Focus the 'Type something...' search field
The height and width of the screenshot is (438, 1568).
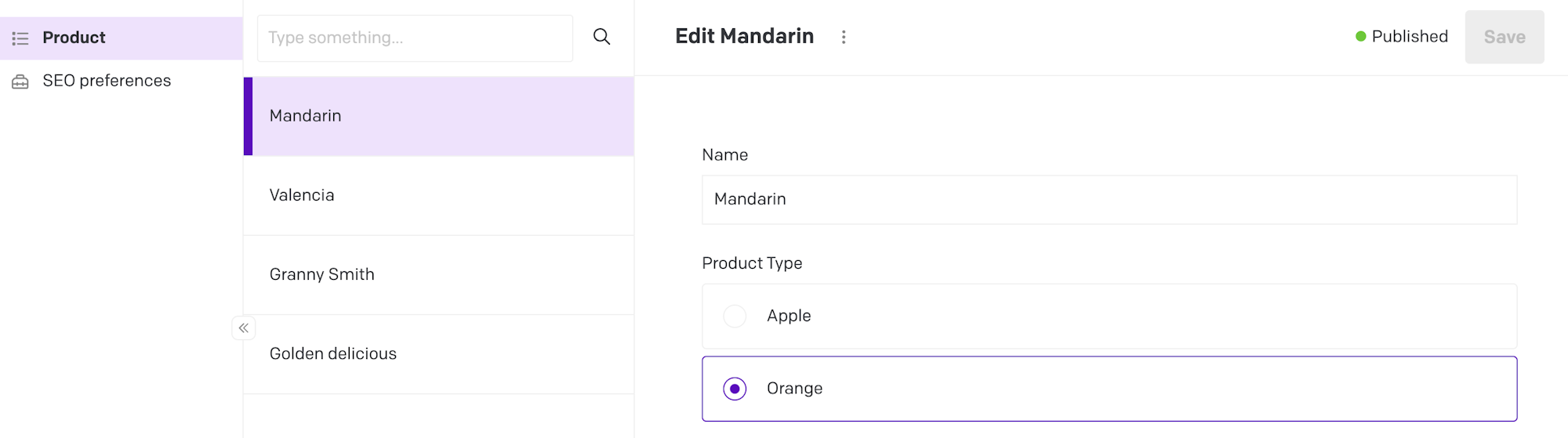coord(415,38)
